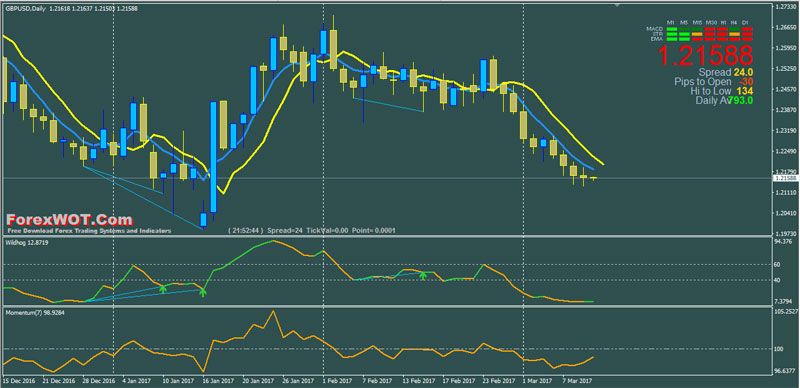Select the MACD signal bar under M1

(672, 29)
